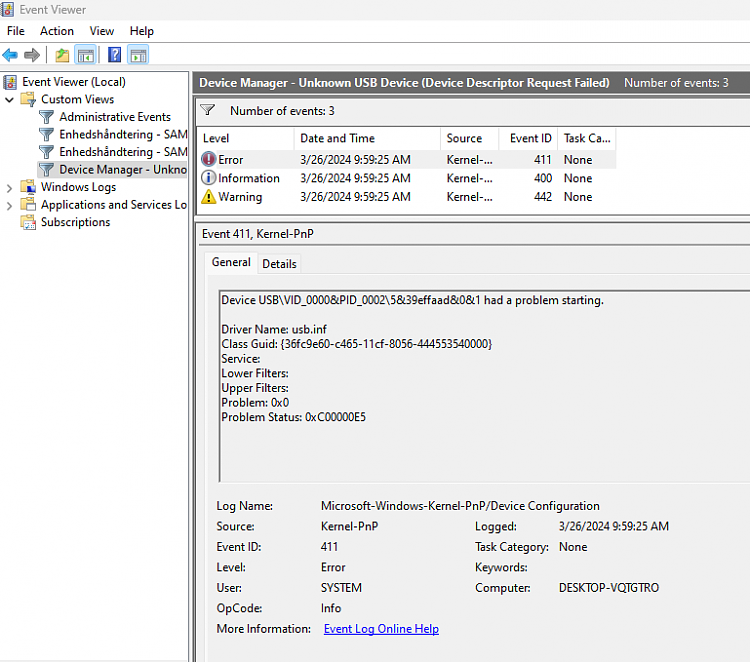The width and height of the screenshot is (750, 662).
Task: Click the red Error level icon
Action: [209, 159]
